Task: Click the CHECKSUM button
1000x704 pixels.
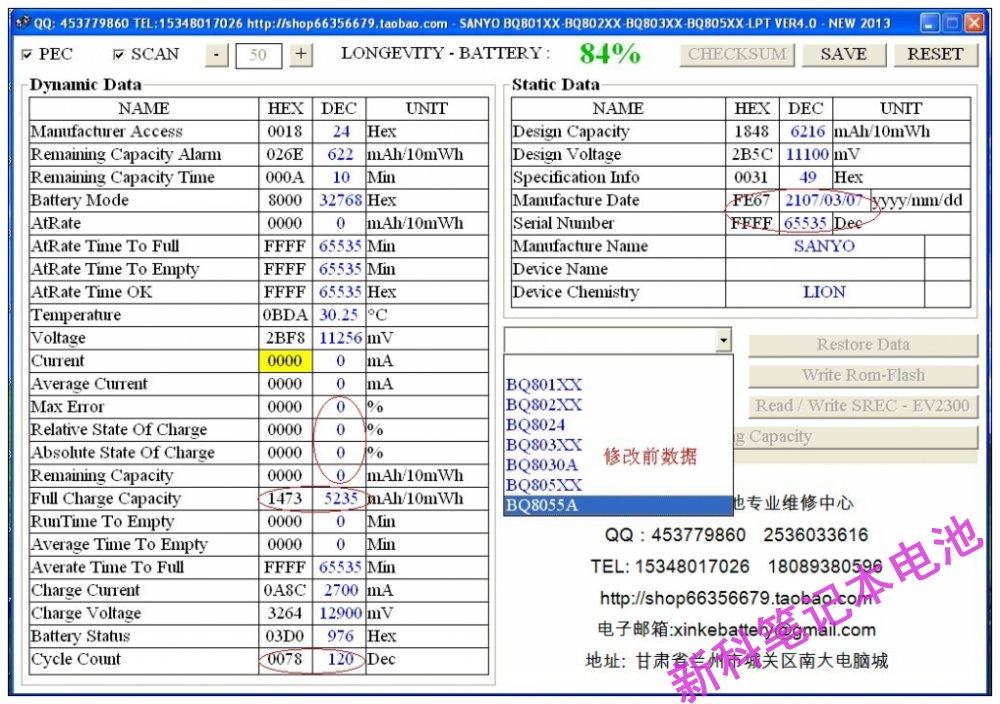Action: coord(737,55)
